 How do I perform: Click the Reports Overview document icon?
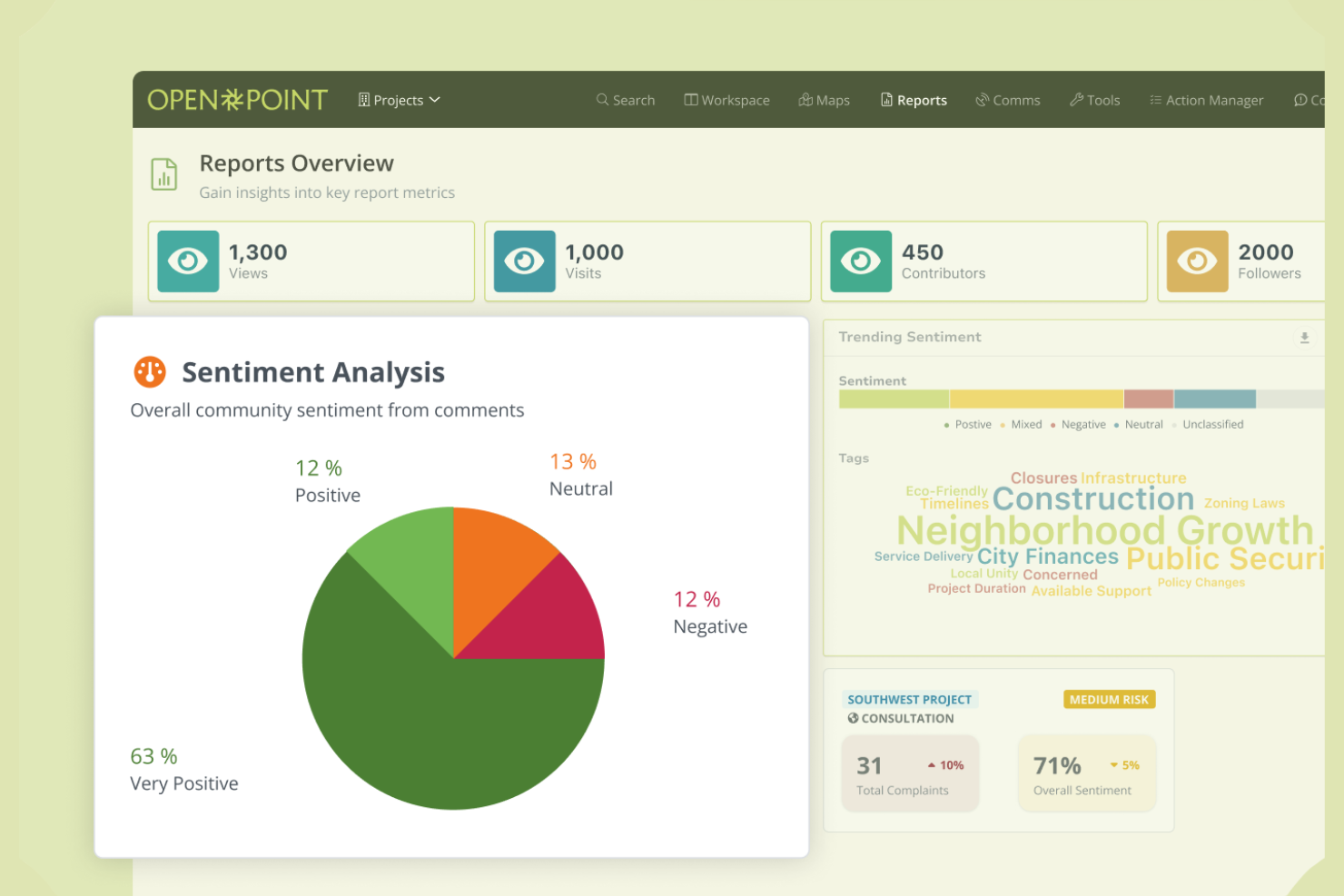click(164, 174)
